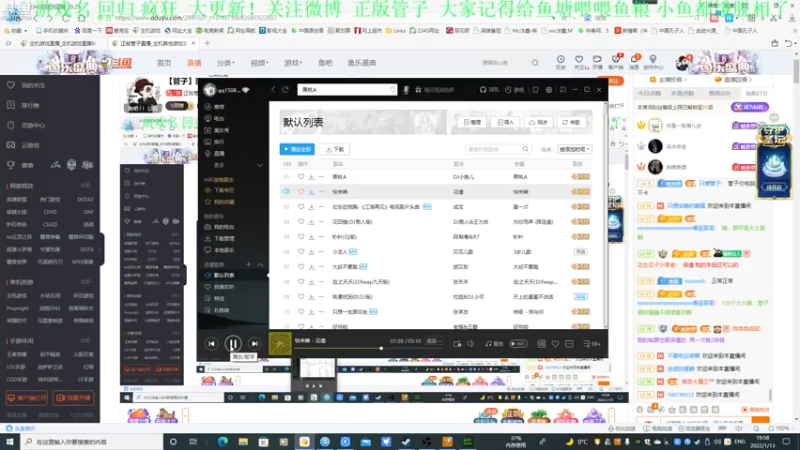Click the 导入 import button
Screen dimensions: 800x450
pyautogui.click(x=505, y=122)
